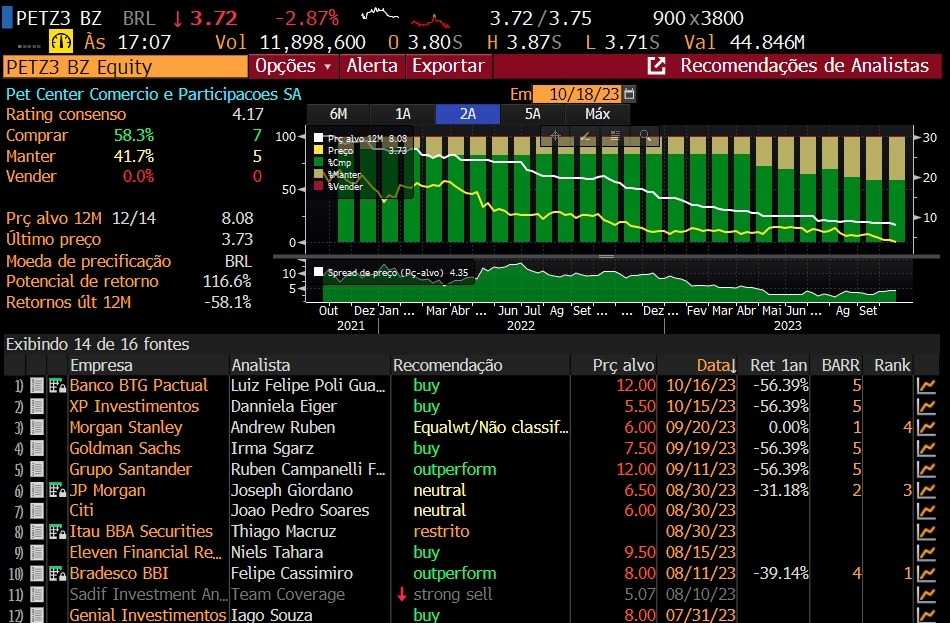Click the PETZ3 BZ Equity input field

click(x=124, y=67)
